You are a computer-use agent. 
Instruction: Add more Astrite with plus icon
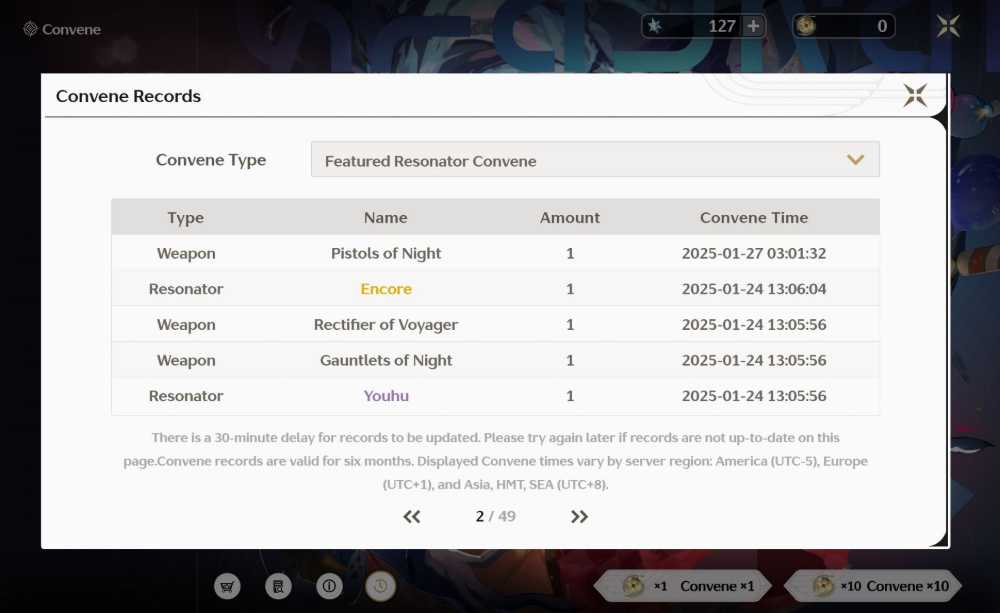pyautogui.click(x=753, y=26)
